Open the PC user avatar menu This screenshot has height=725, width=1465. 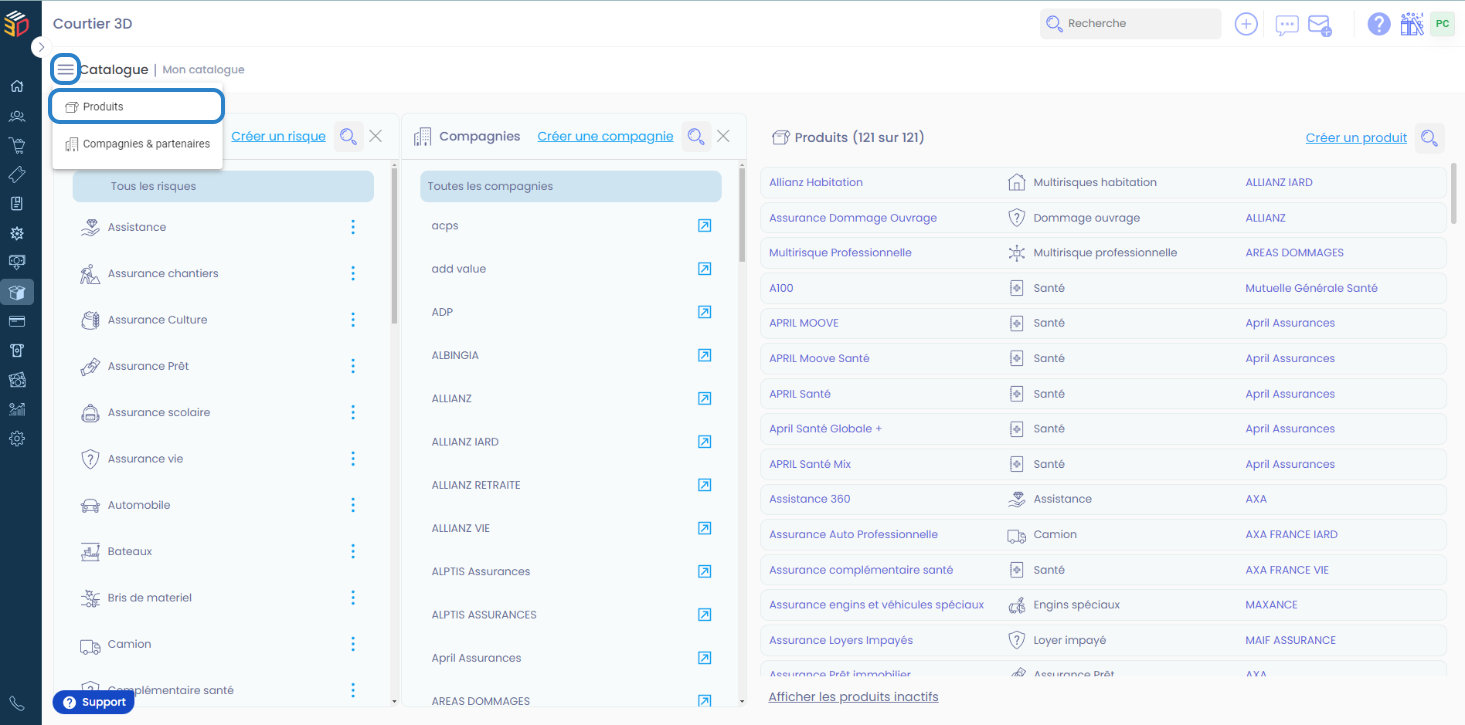(1442, 24)
